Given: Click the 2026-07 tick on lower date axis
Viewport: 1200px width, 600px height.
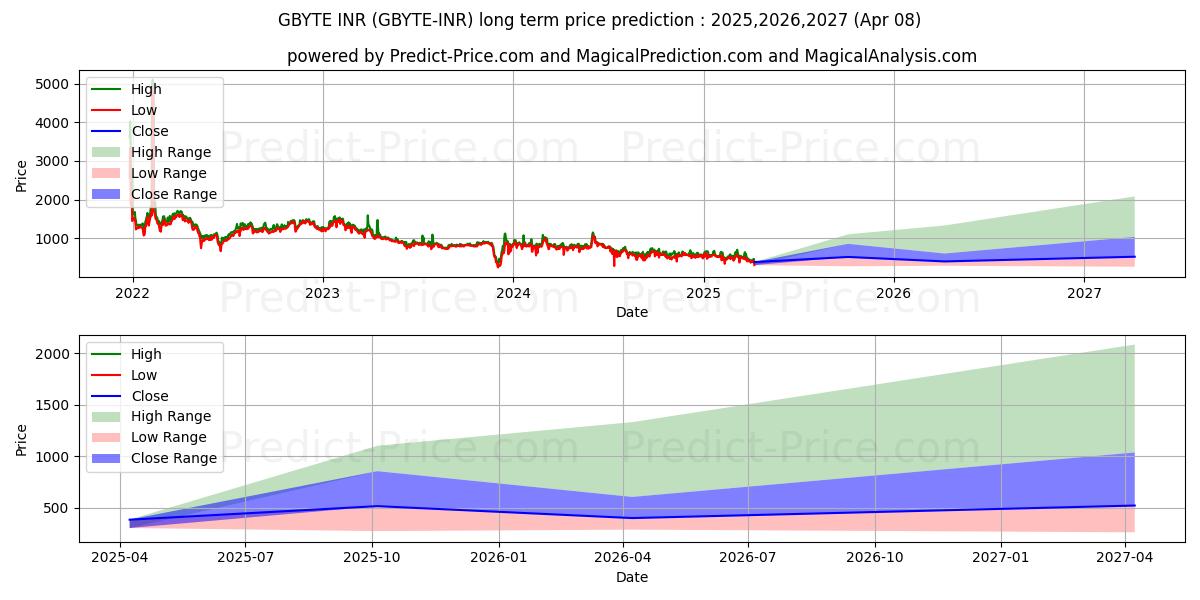Looking at the screenshot, I should (749, 558).
